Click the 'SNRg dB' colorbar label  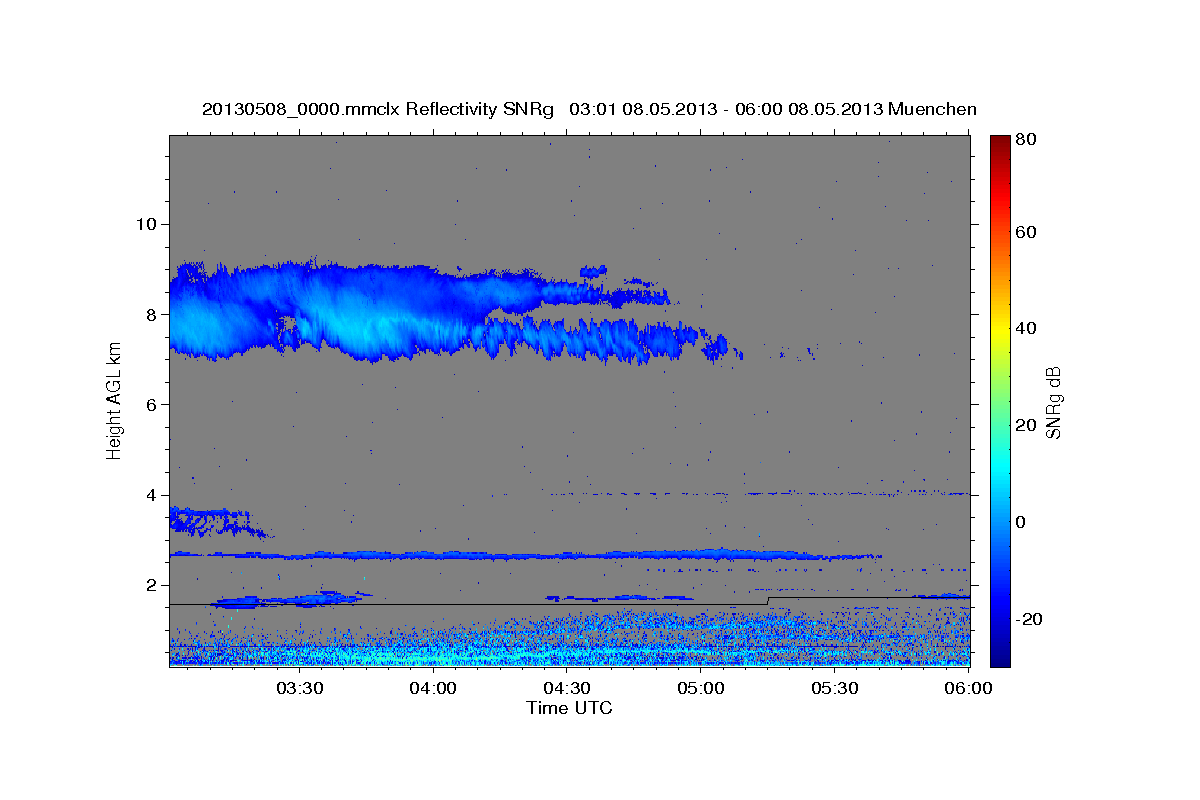click(x=1053, y=403)
